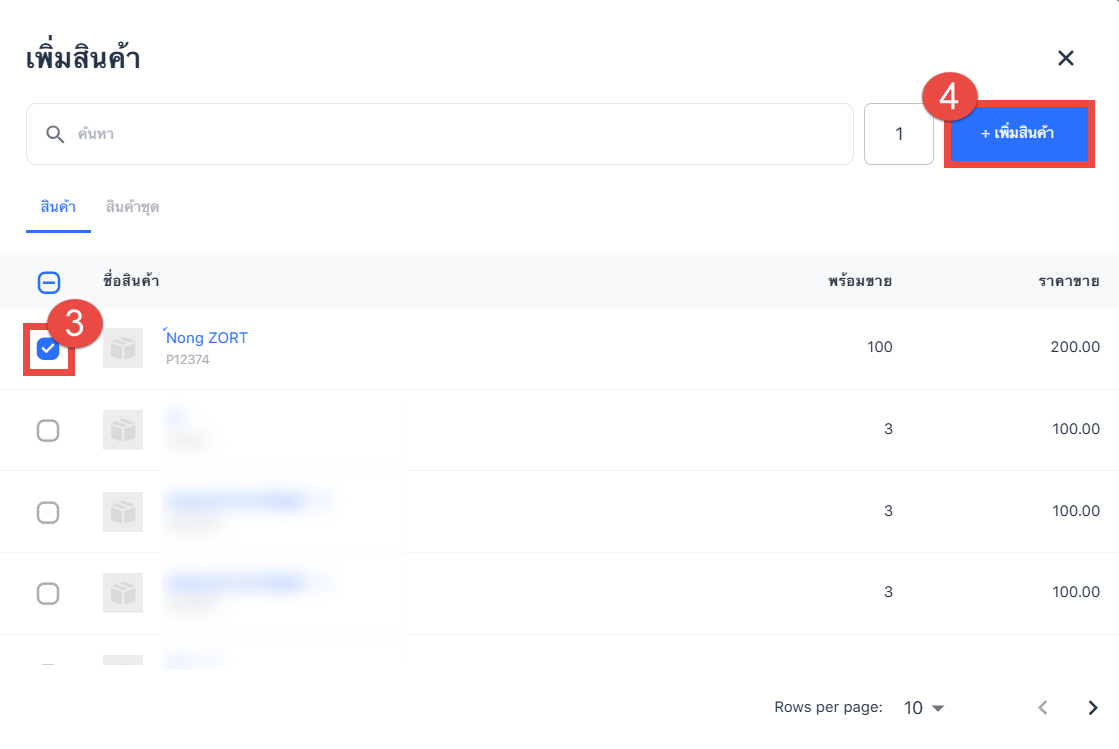
Task: Switch to the สินค้า tab
Action: [x=58, y=208]
